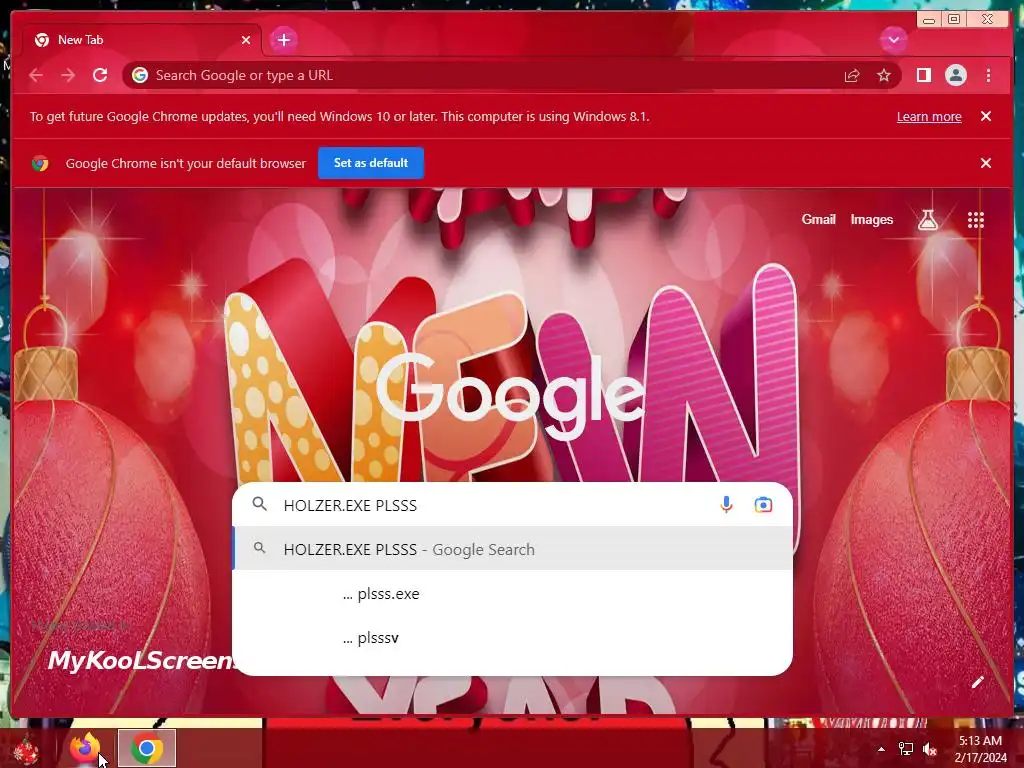The image size is (1024, 768).
Task: Open the side panel icon
Action: (x=923, y=76)
